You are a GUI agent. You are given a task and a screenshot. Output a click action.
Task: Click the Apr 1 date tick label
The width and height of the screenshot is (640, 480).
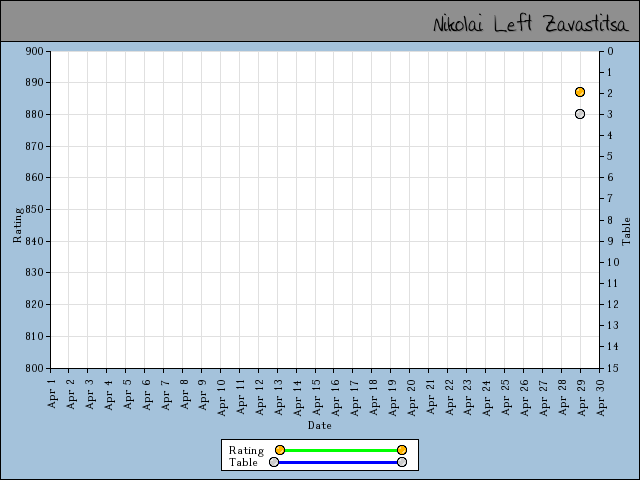click(51, 393)
